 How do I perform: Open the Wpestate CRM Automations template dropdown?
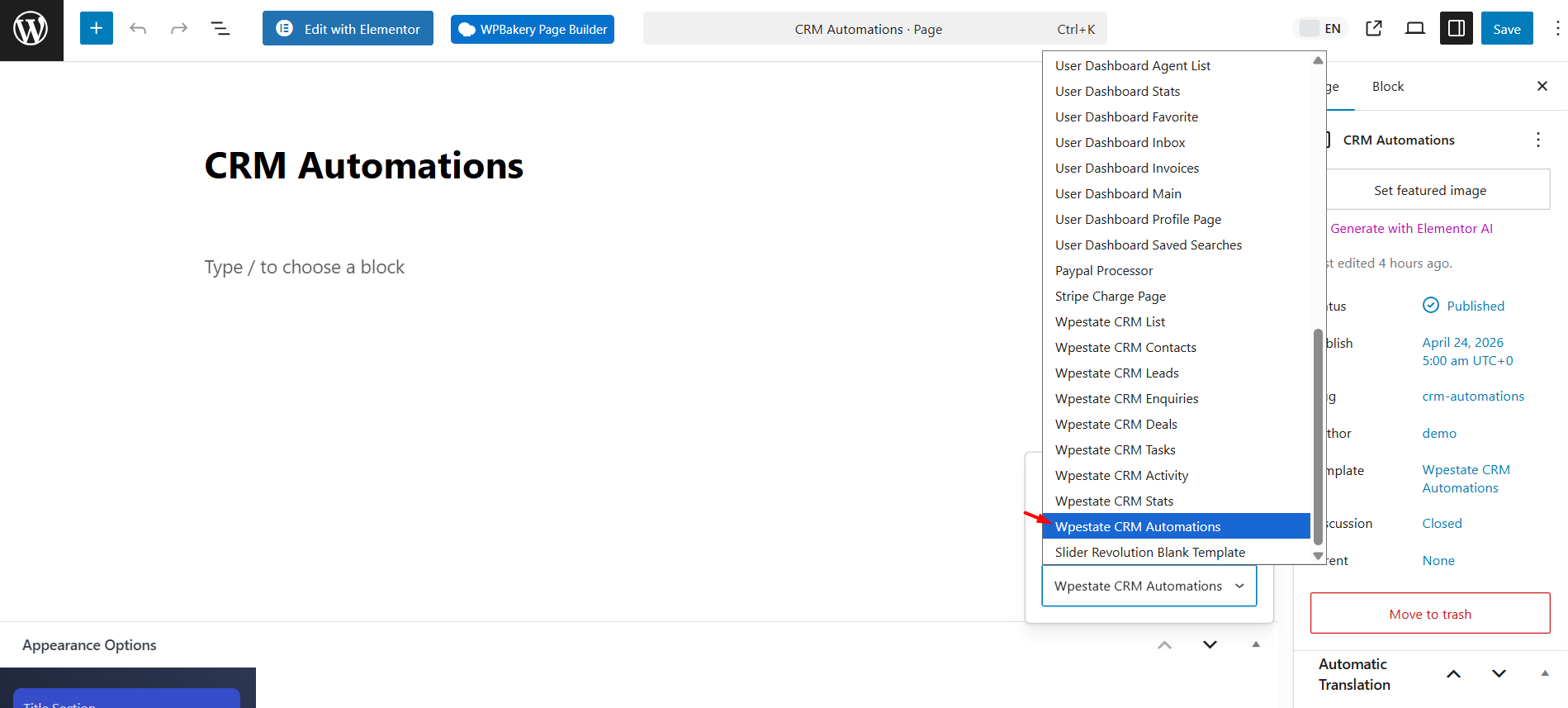click(1149, 586)
